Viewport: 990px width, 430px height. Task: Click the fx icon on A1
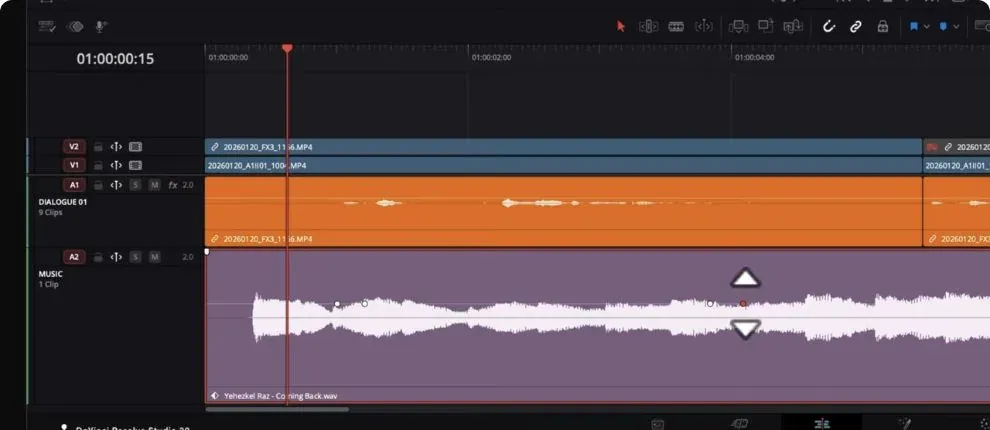tap(172, 185)
